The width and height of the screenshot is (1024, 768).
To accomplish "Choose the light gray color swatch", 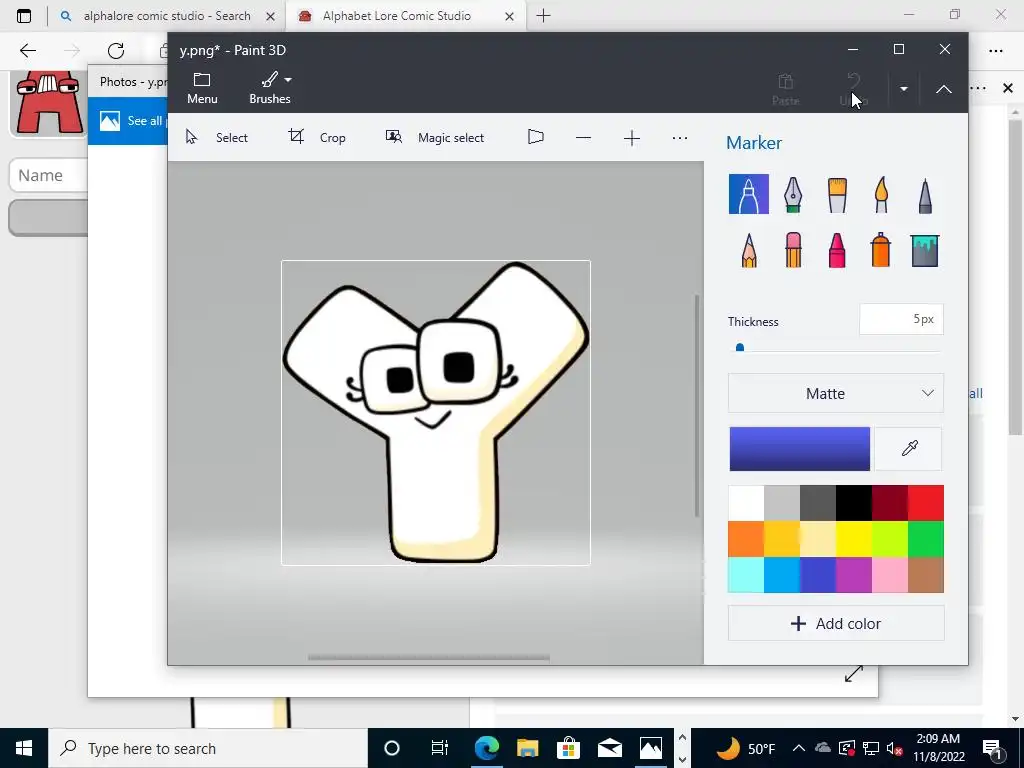I will point(782,503).
